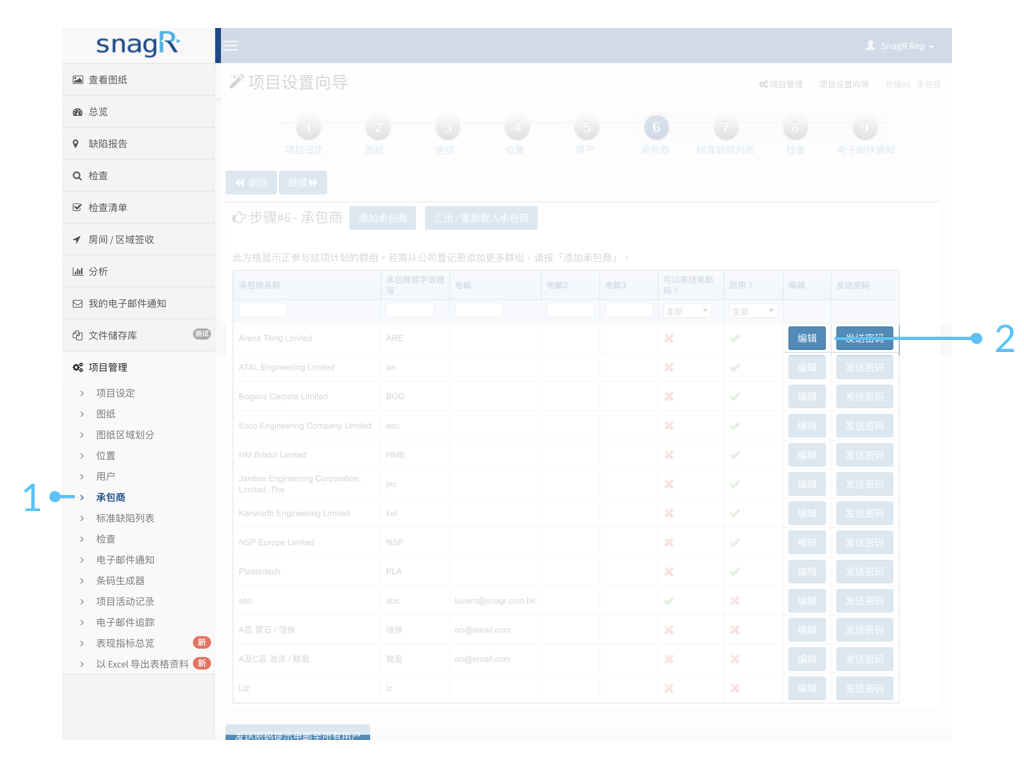Screen dimensions: 1024x768
Task: Click the arrow icon beside 房间 / 区域签收
Action: click(x=77, y=240)
